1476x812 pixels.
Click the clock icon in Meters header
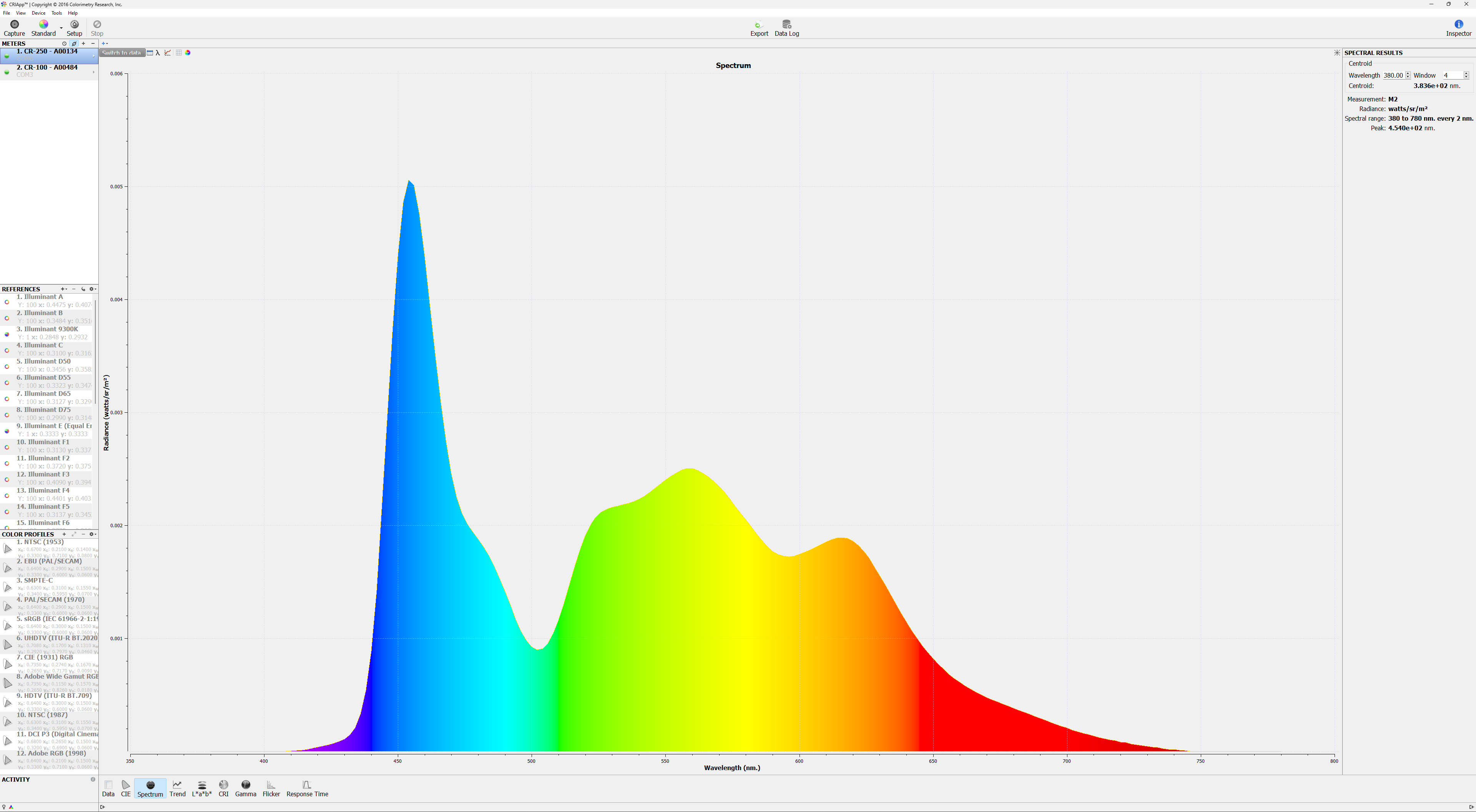click(x=64, y=43)
